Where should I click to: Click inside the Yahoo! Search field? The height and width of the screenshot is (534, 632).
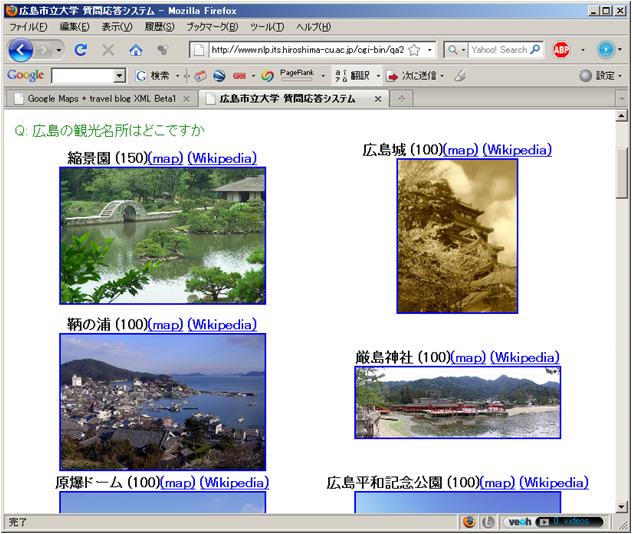(x=498, y=49)
